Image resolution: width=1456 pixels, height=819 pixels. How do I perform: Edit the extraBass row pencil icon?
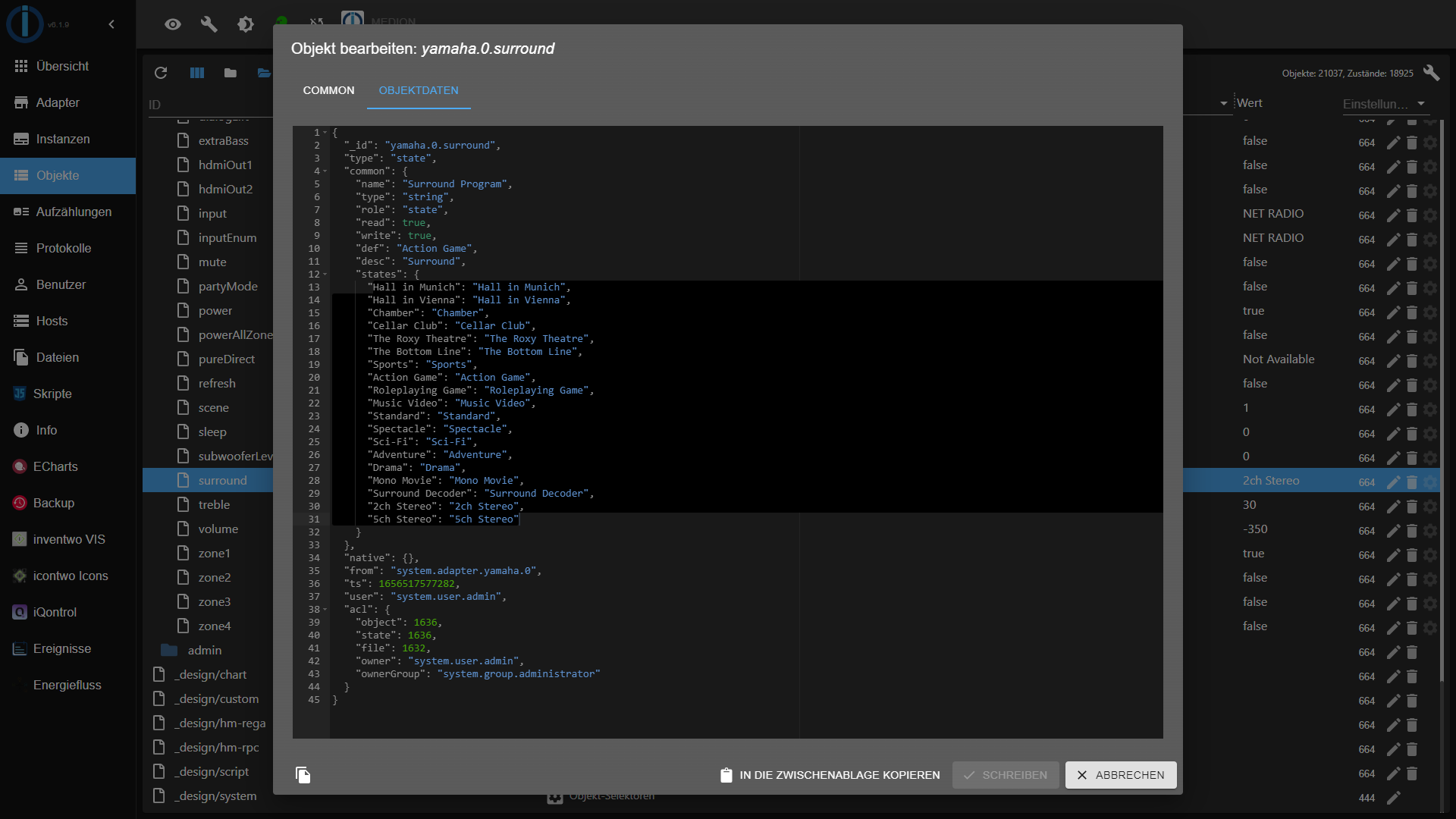point(1393,142)
